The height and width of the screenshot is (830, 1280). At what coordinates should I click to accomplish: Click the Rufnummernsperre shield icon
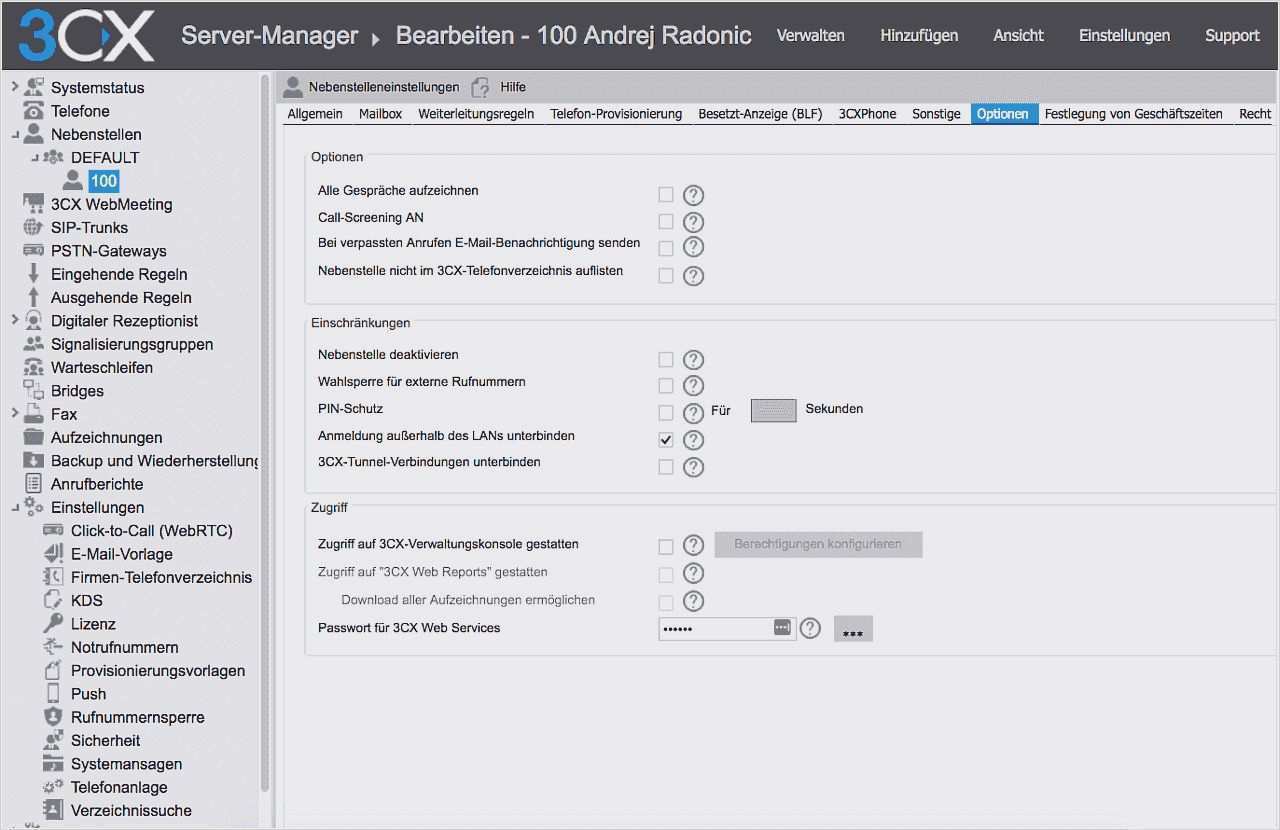pyautogui.click(x=53, y=717)
